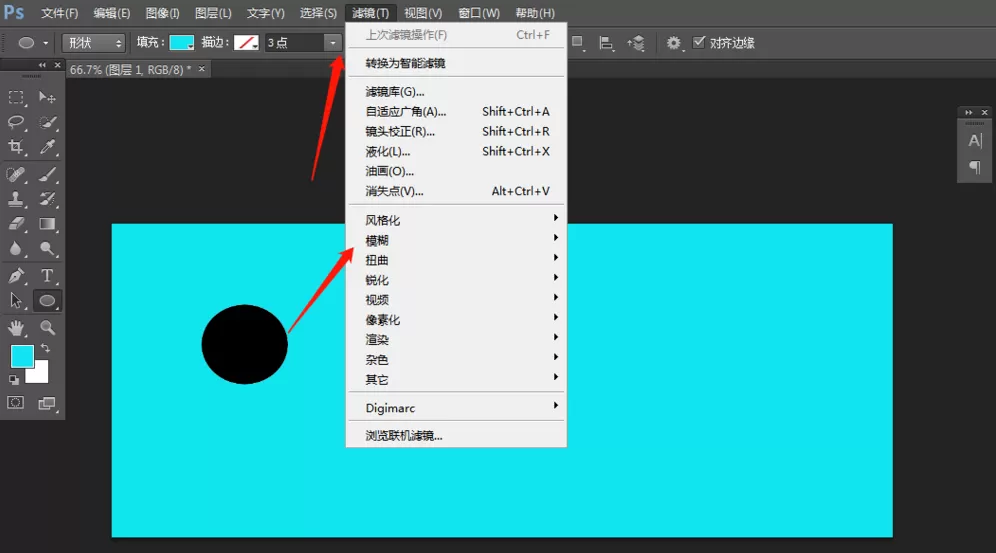Reset default foreground and background colors

click(13, 380)
